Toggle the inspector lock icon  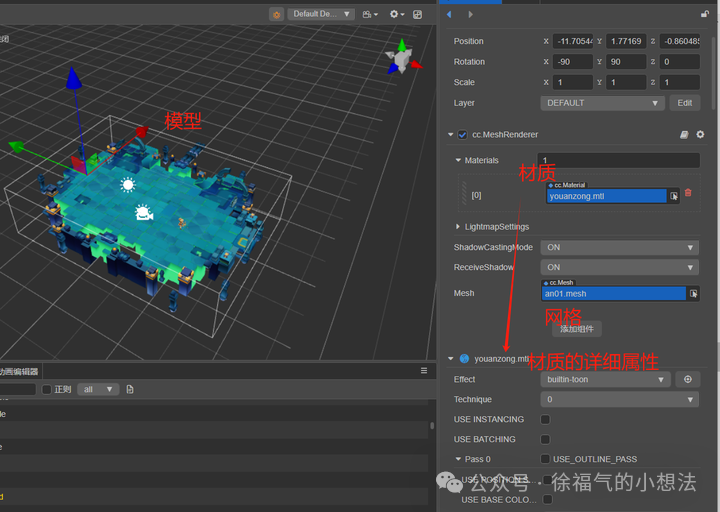[705, 14]
